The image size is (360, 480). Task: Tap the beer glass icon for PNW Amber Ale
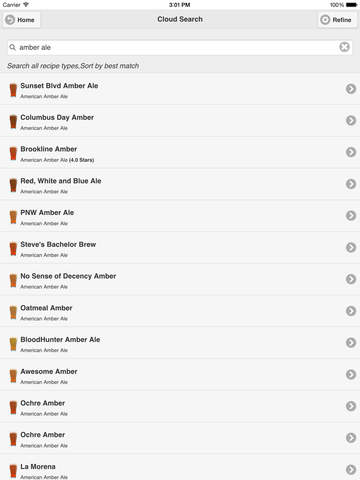(13, 217)
